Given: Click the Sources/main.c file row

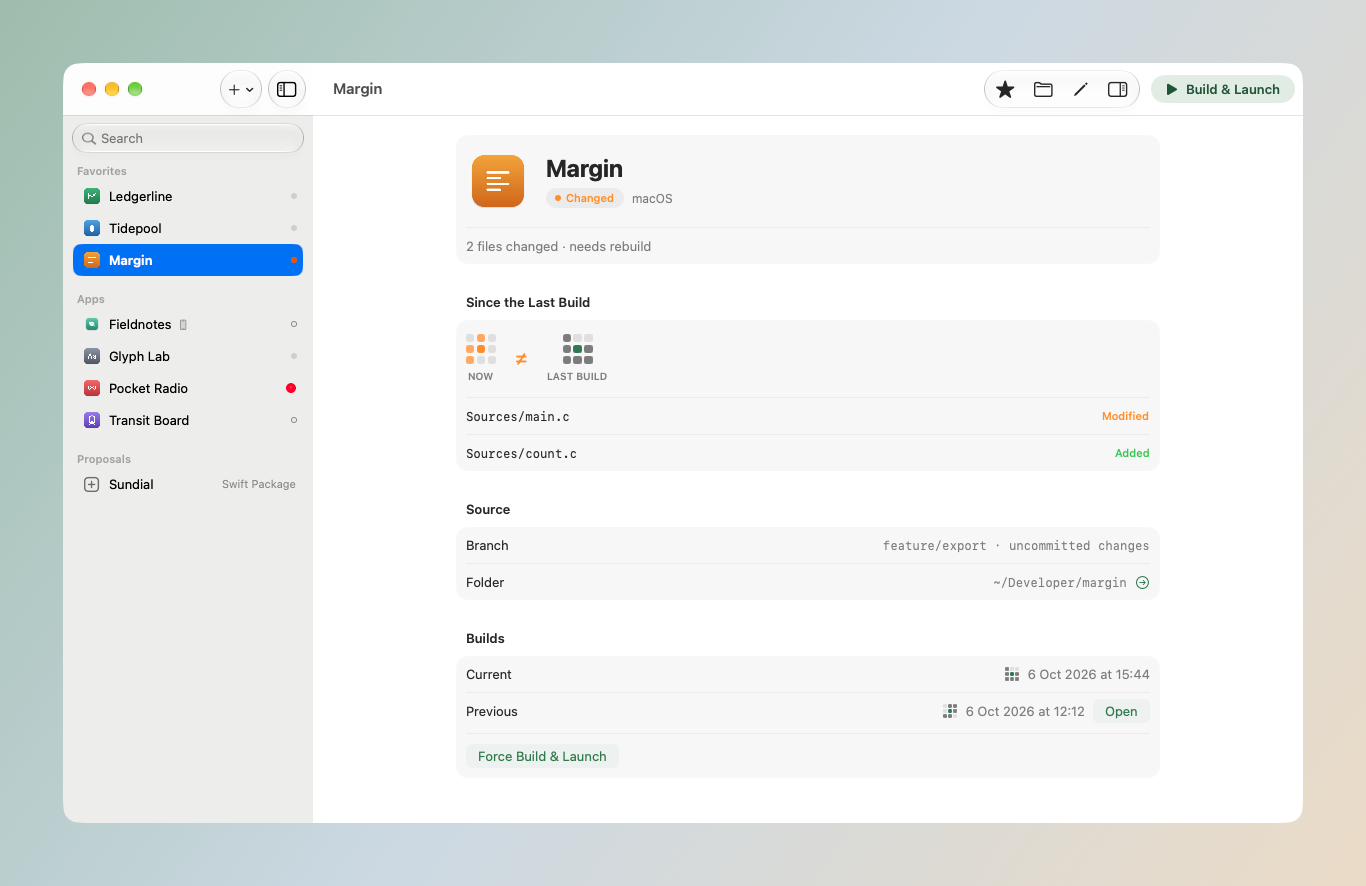Looking at the screenshot, I should (x=808, y=416).
